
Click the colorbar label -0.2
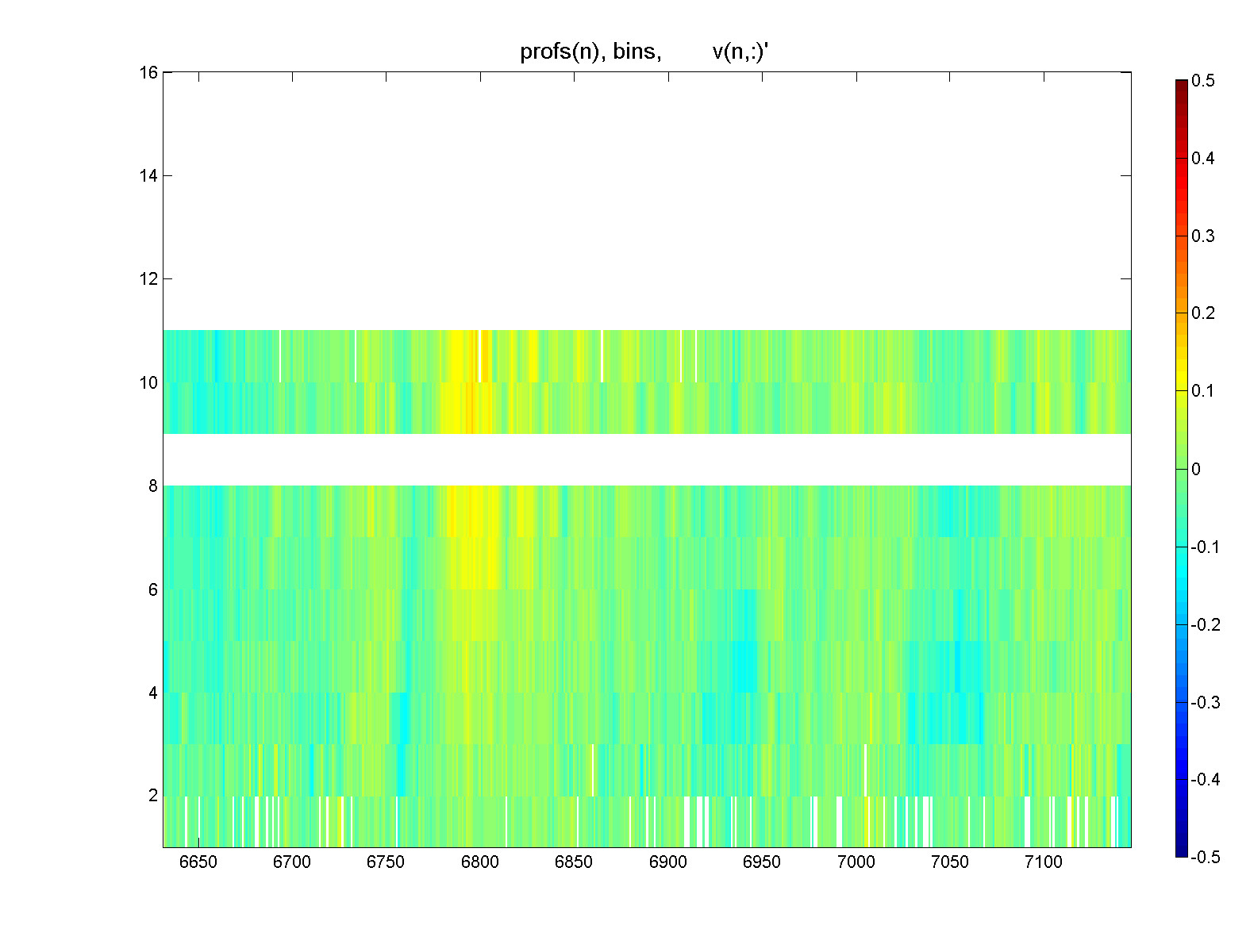coord(1206,624)
